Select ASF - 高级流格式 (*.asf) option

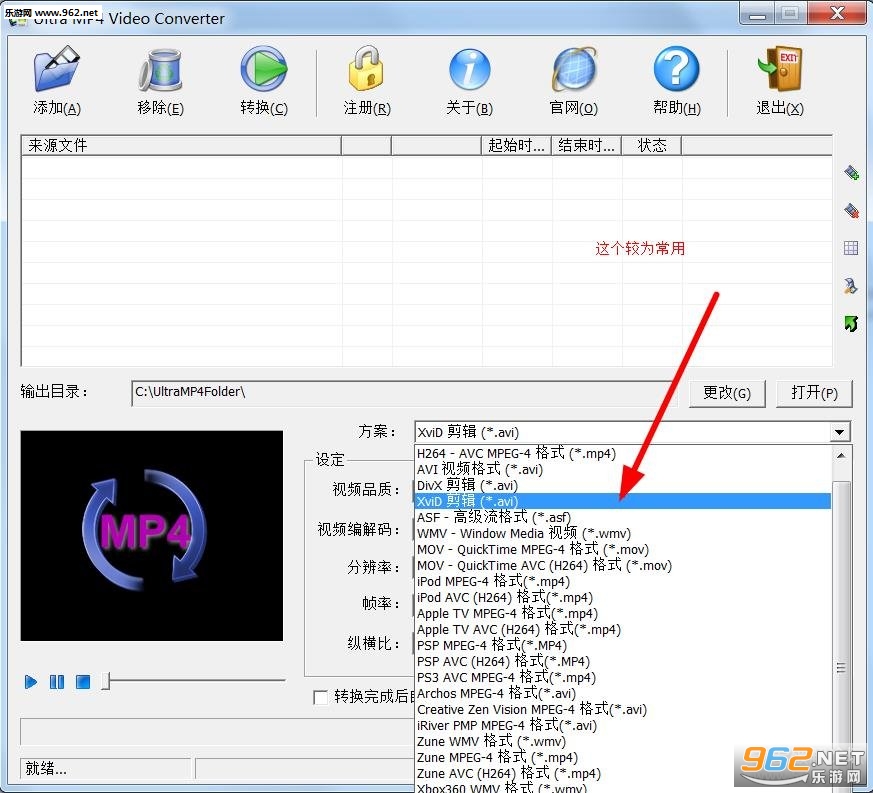pos(622,517)
